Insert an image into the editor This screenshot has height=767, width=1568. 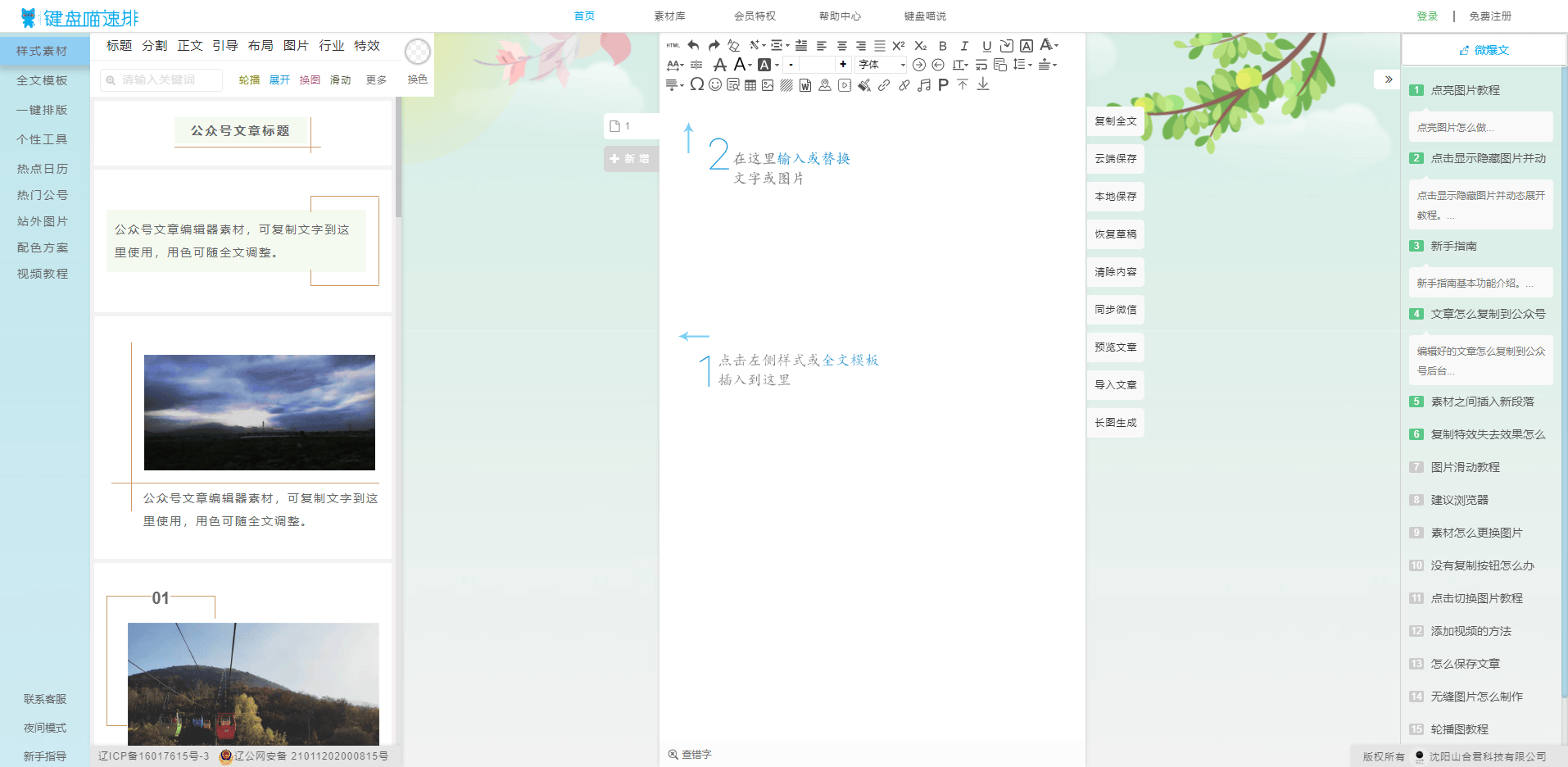768,84
